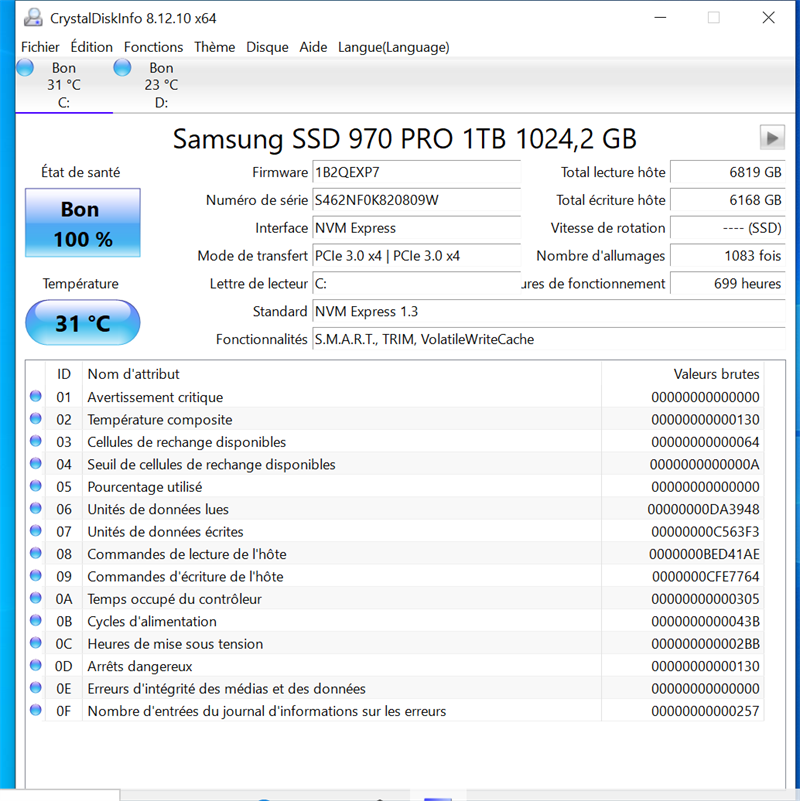Screen dimensions: 800x801
Task: Open the Édition menu
Action: click(91, 47)
